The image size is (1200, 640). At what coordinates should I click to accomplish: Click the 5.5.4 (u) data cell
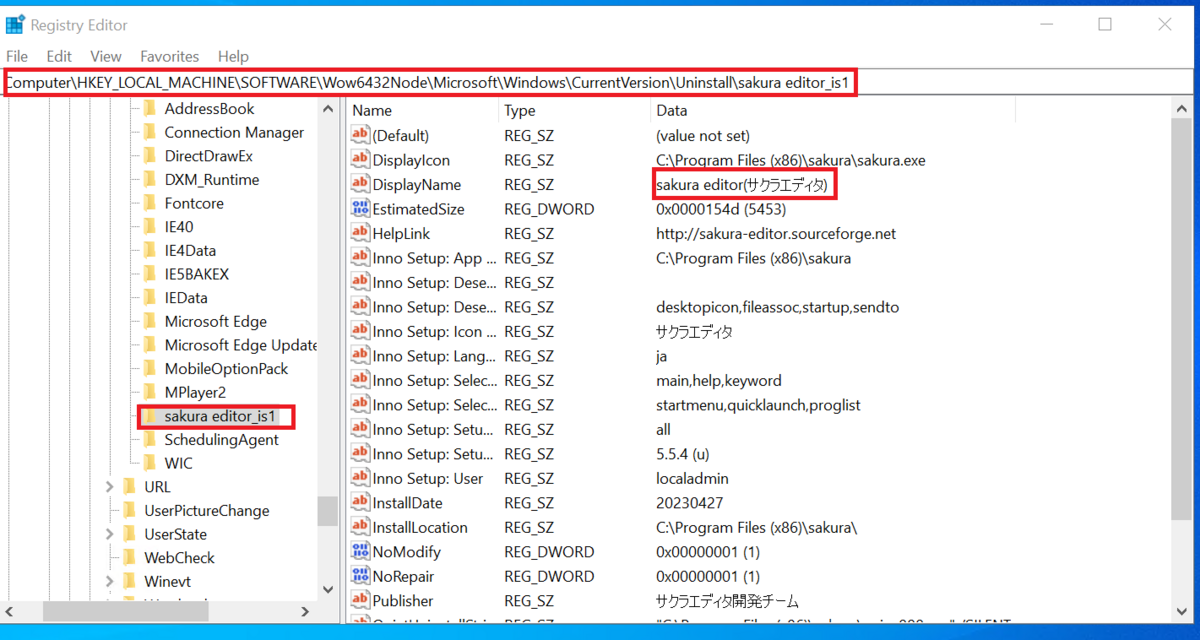coord(682,454)
